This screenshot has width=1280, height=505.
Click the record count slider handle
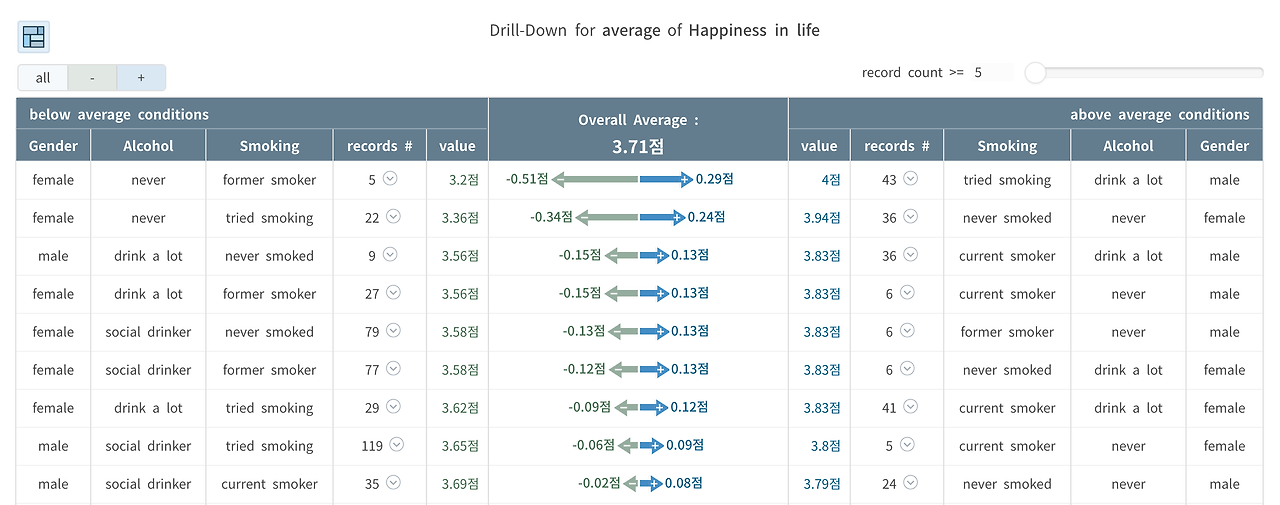pyautogui.click(x=1036, y=72)
